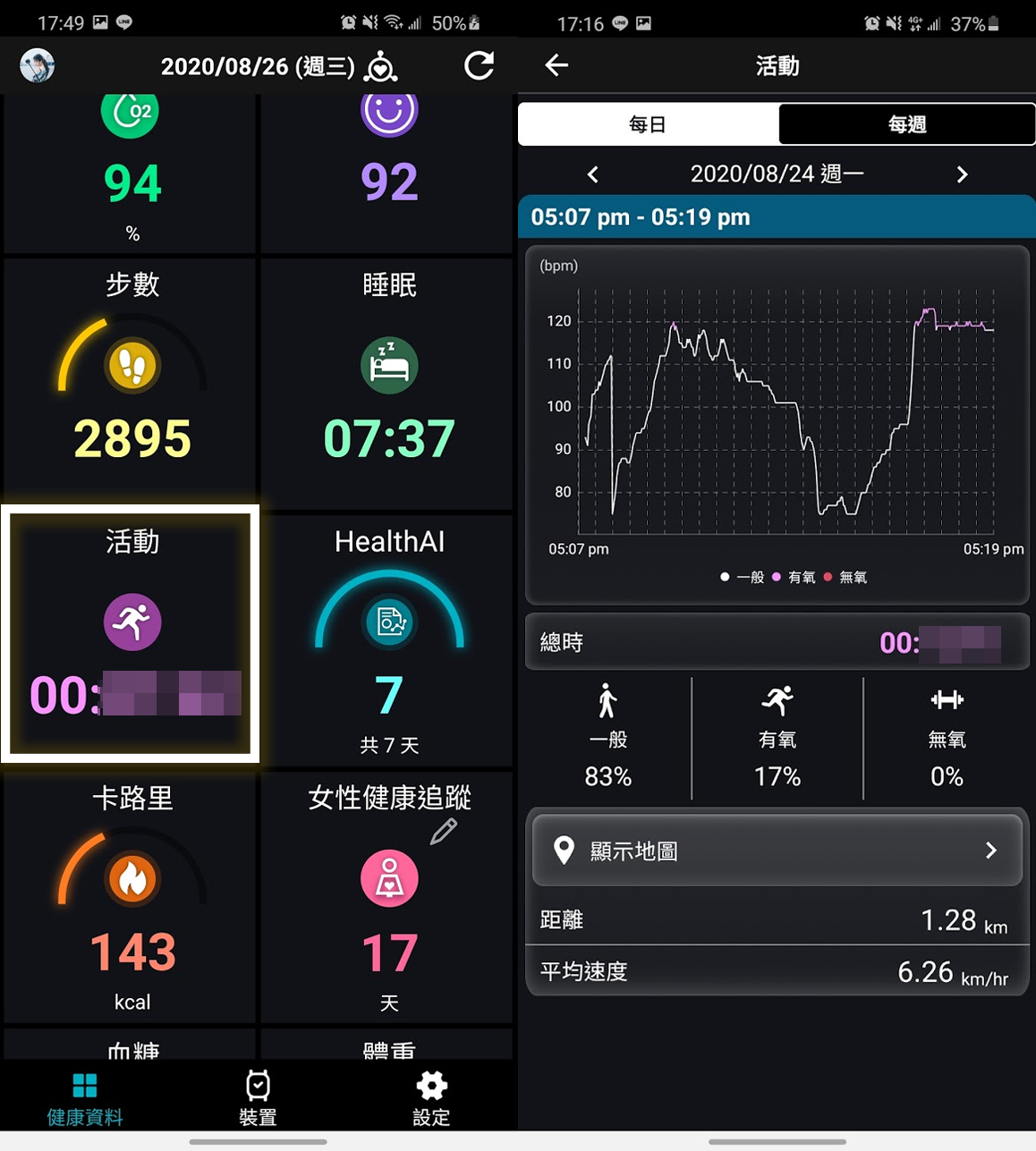Go to previous day with left chevron
Screen dimensions: 1036x1151
[592, 174]
